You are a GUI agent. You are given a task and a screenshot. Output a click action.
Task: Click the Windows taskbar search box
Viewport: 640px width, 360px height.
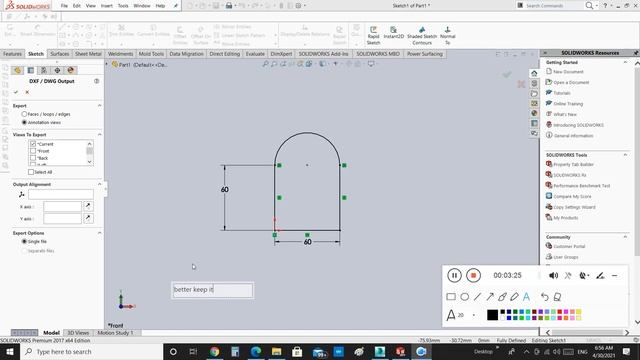(x=91, y=351)
